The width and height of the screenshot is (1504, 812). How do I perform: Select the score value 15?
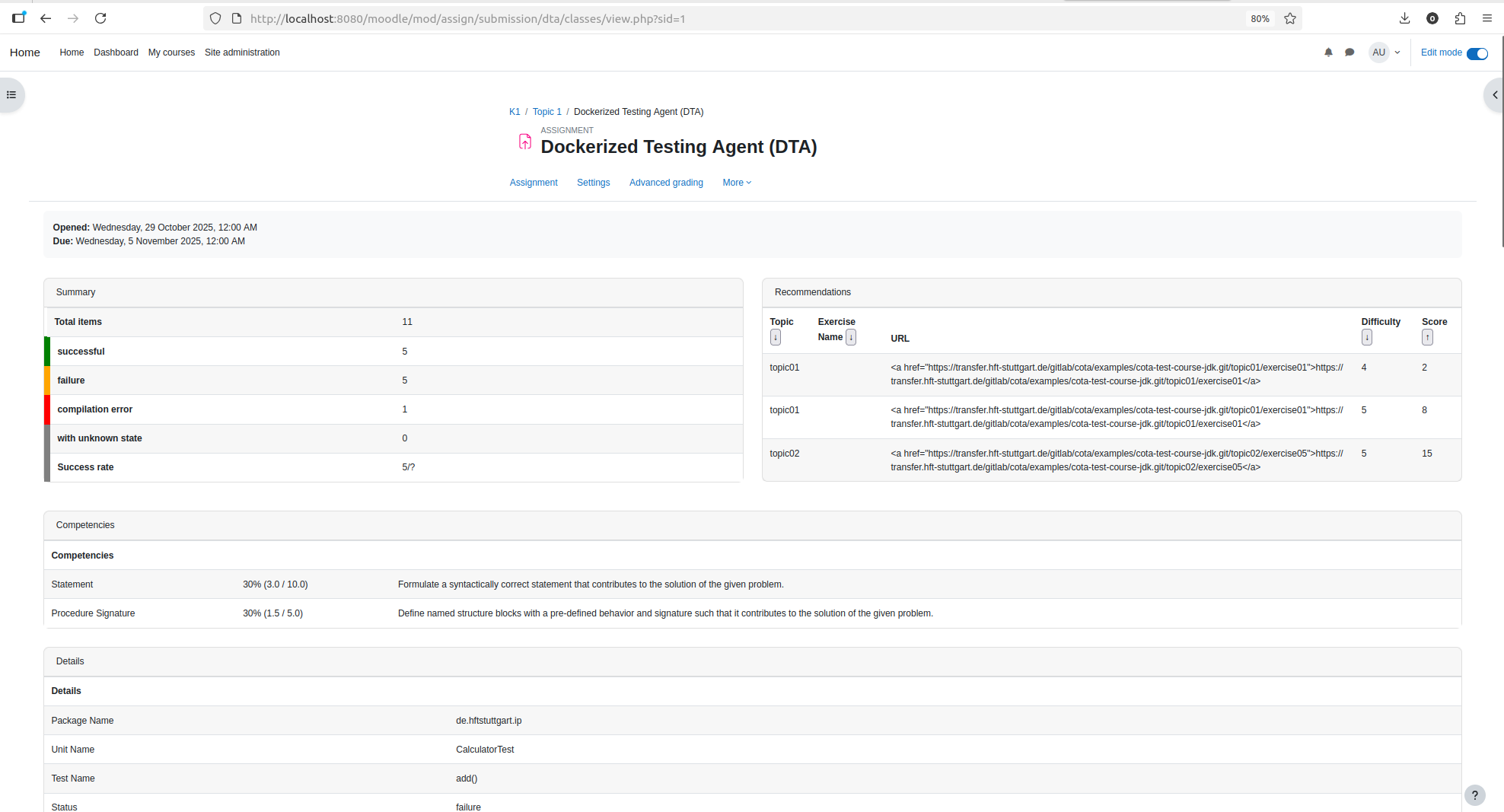click(x=1427, y=454)
